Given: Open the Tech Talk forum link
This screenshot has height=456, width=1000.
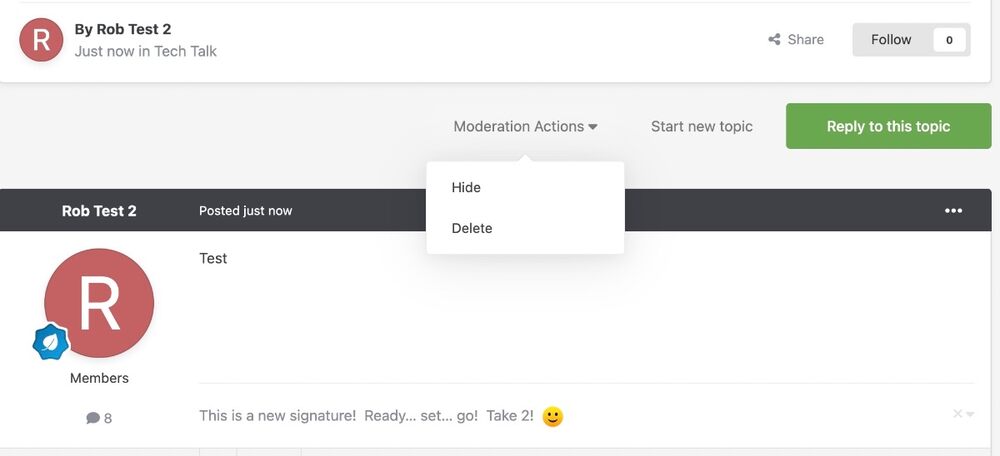Looking at the screenshot, I should 185,51.
